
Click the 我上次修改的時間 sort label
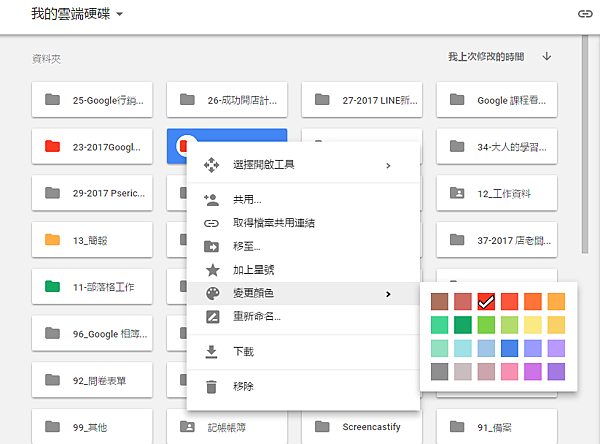click(x=486, y=57)
